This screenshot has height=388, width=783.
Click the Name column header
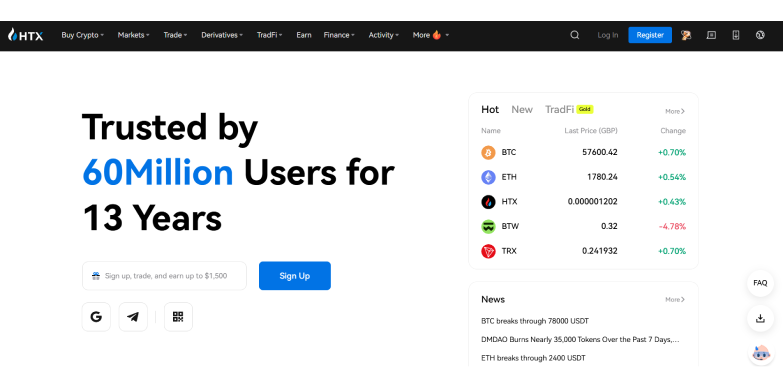(x=491, y=131)
